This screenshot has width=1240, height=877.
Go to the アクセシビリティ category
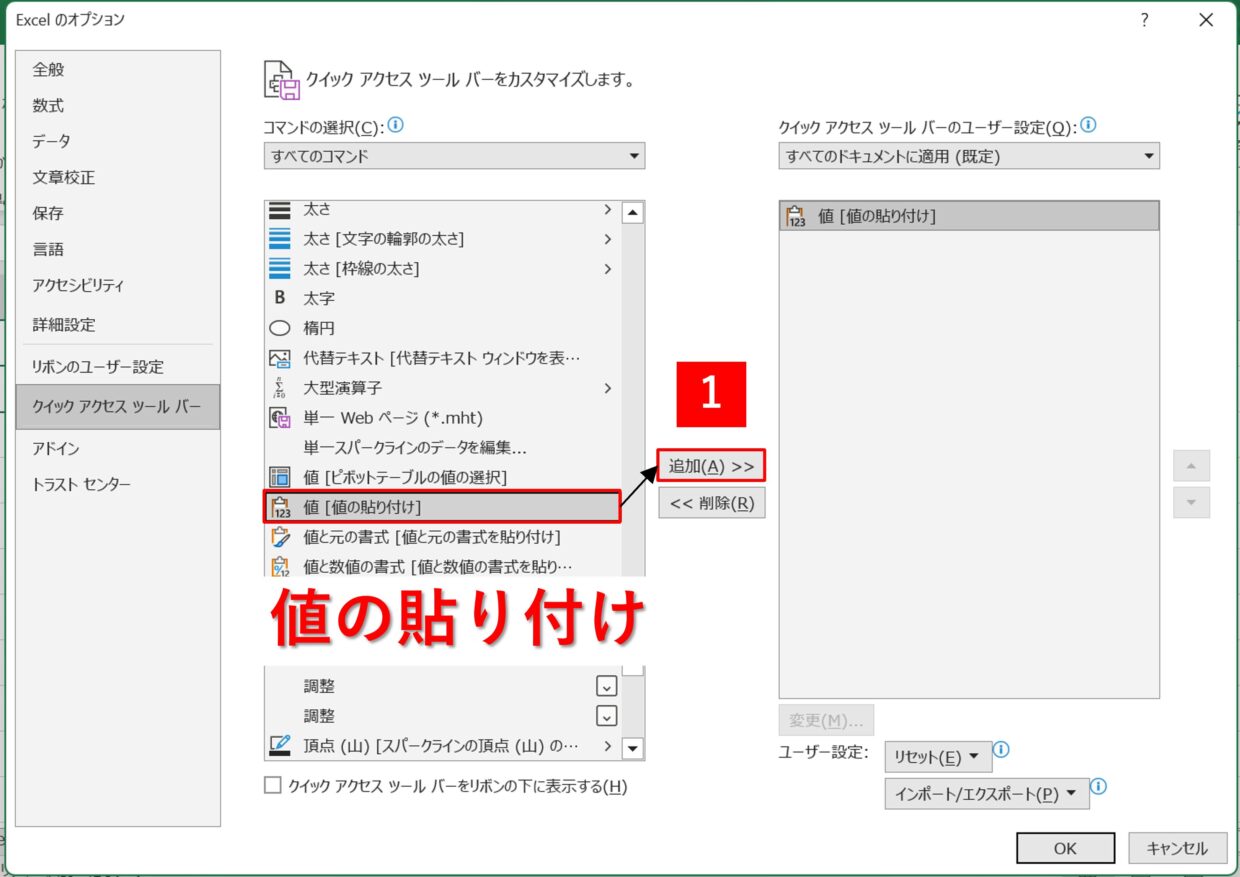tap(118, 285)
